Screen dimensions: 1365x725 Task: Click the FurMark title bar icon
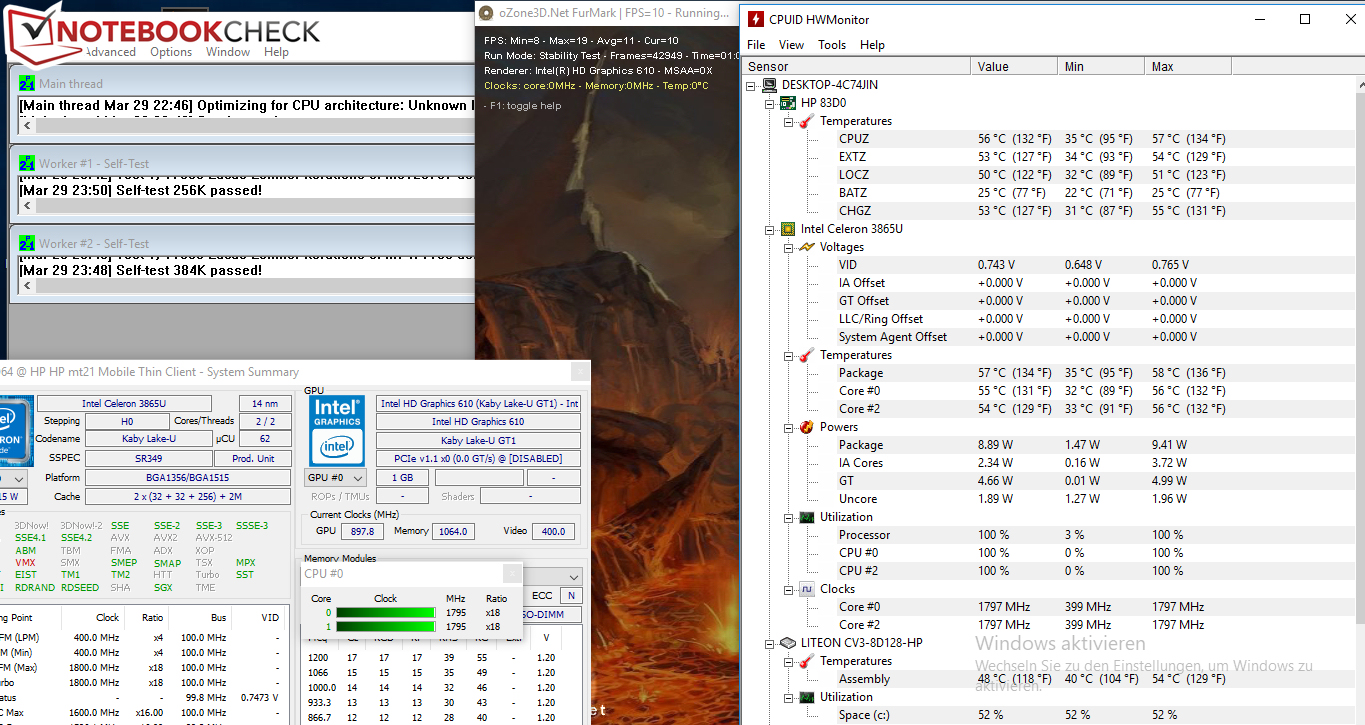[x=486, y=13]
